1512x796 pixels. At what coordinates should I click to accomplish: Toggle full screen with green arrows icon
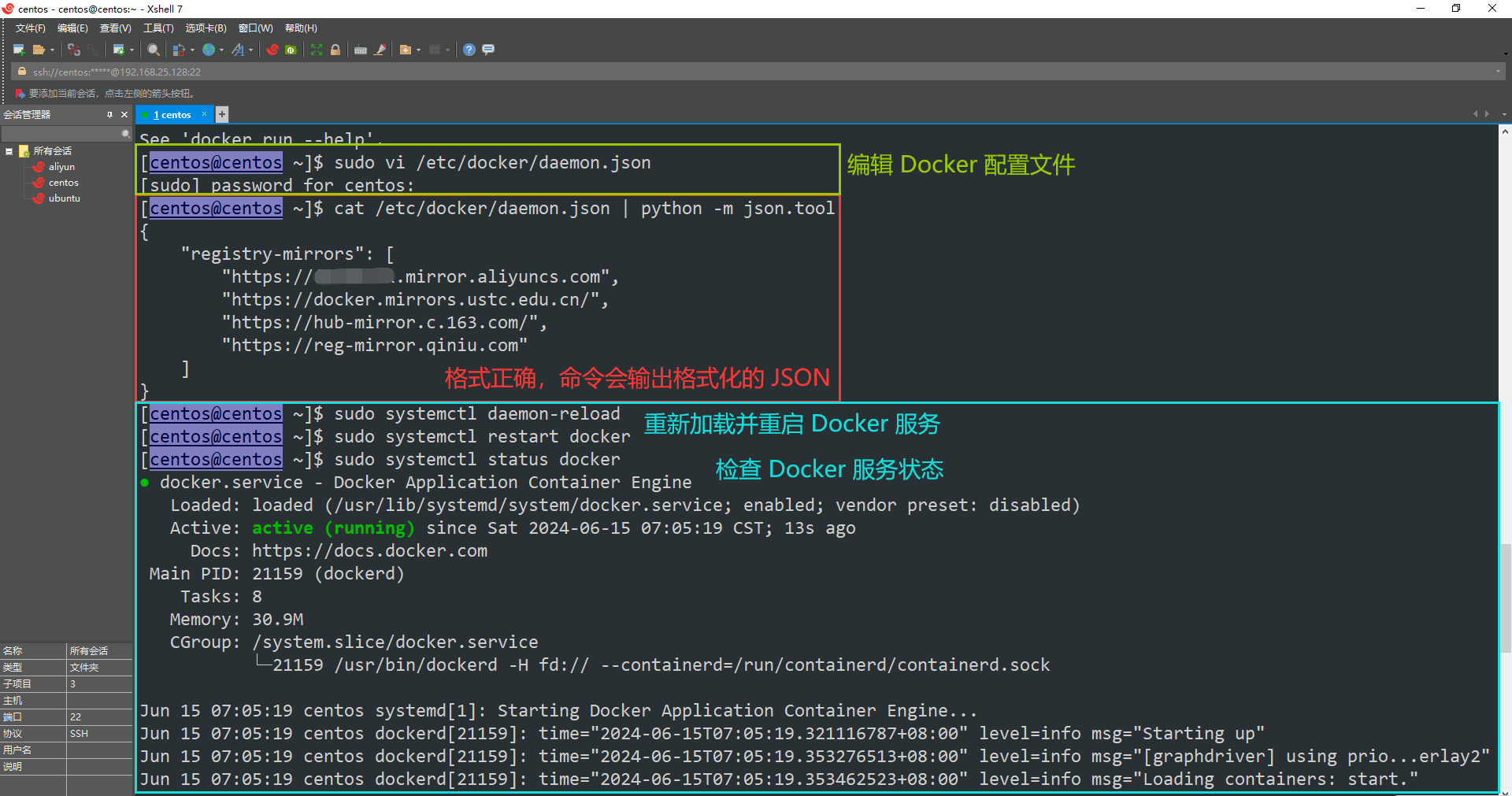tap(317, 50)
